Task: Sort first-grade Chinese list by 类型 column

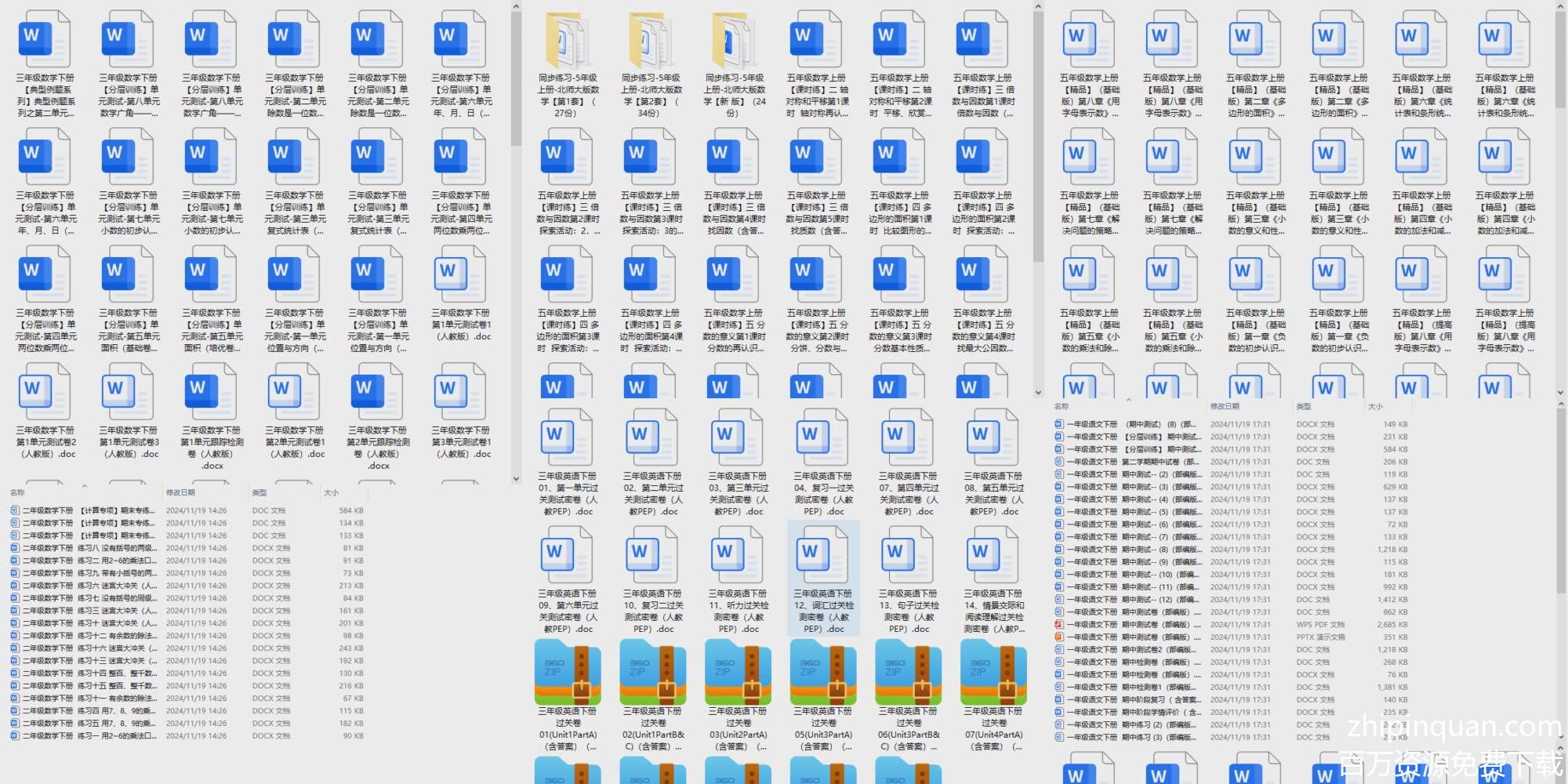Action: click(x=1303, y=406)
